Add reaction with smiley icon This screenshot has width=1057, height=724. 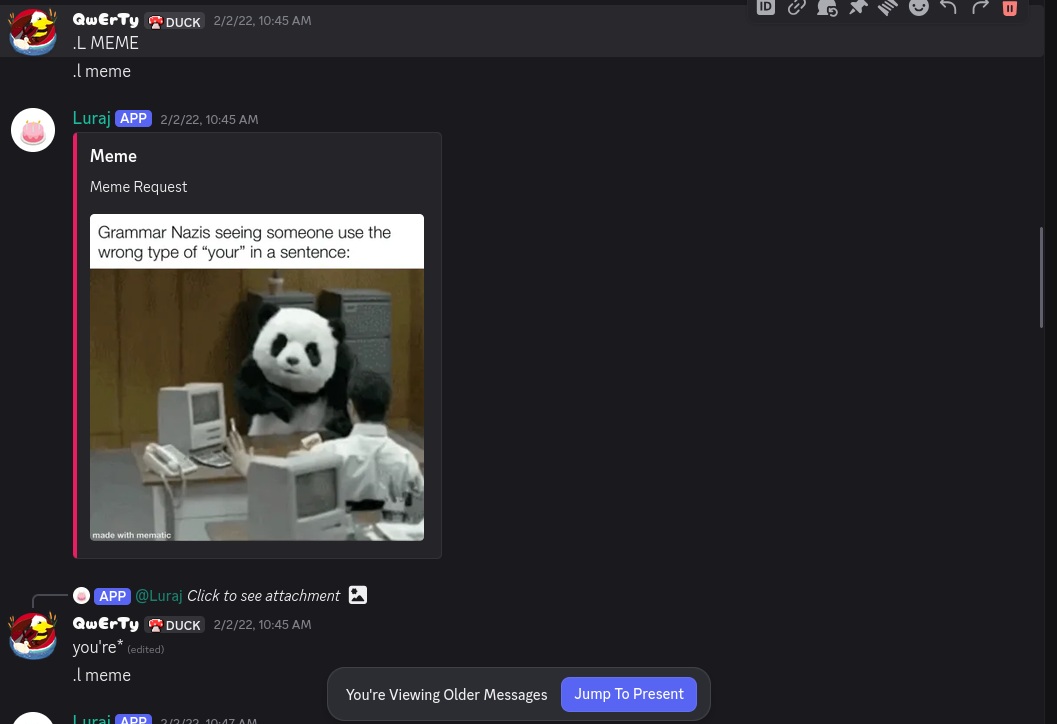point(918,7)
